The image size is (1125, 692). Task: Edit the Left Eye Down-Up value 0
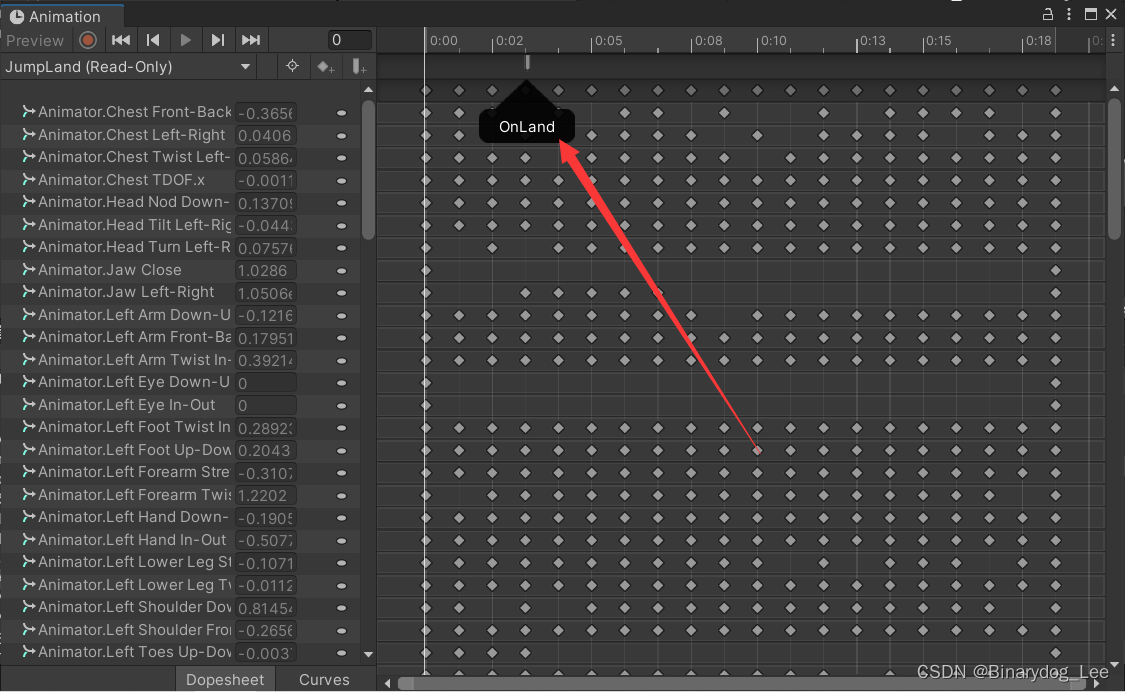pyautogui.click(x=265, y=383)
